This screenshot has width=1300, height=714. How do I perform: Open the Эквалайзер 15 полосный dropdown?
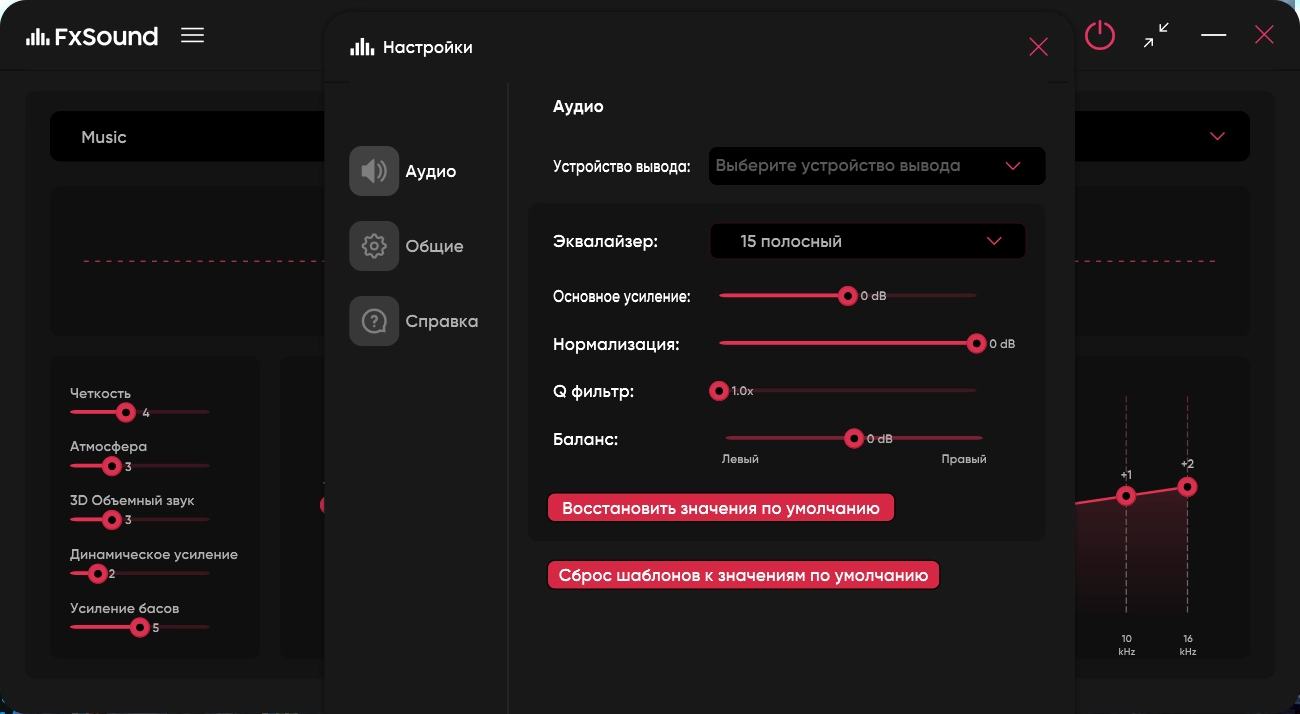pyautogui.click(x=868, y=241)
